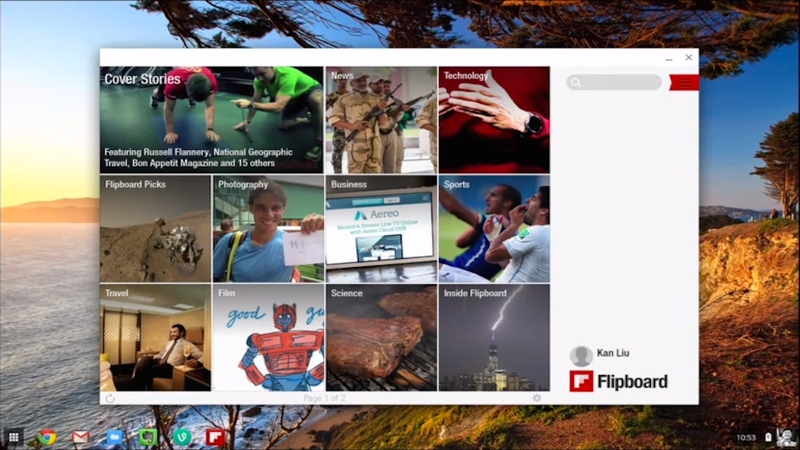Open the red hamburger menu ribbon
Screen dimensions: 800x450
coord(684,83)
